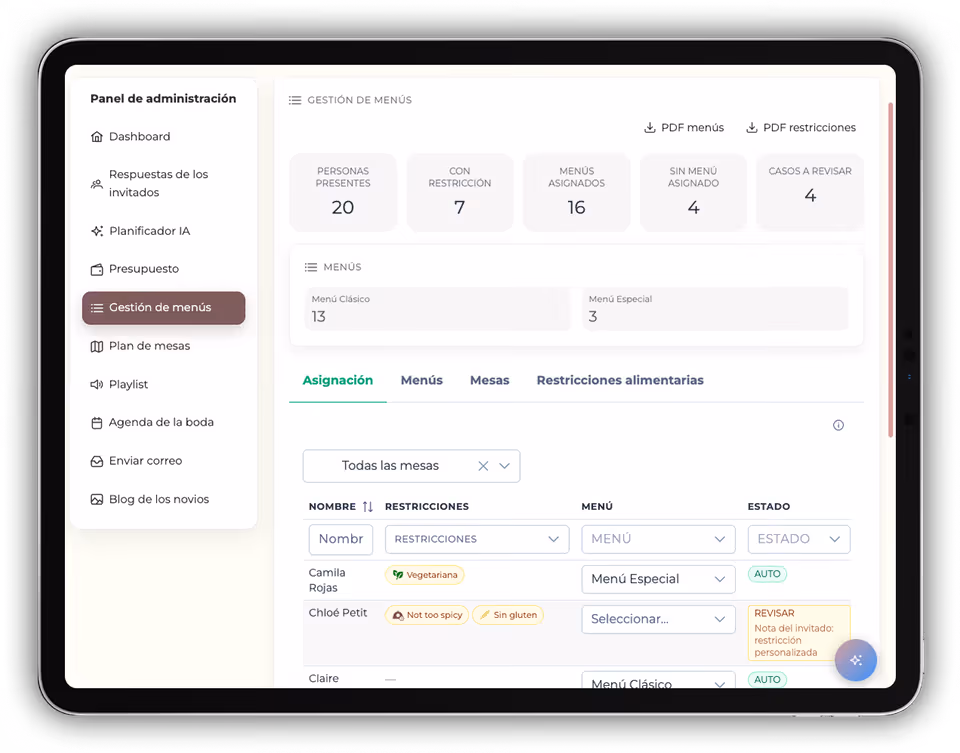
Task: Click the Nombre filter input field
Action: (x=340, y=539)
